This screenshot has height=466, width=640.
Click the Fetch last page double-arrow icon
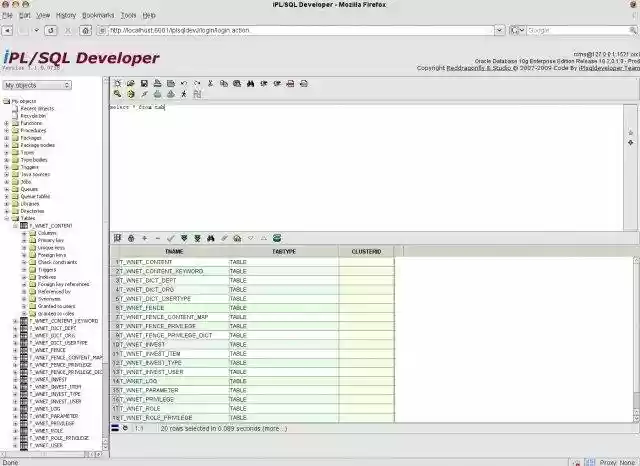[197, 238]
